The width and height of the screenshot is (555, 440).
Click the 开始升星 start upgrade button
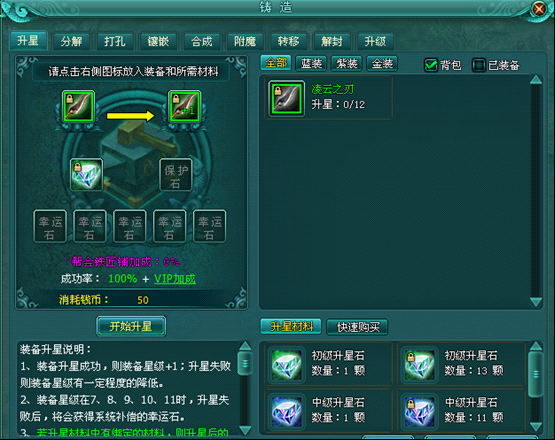click(x=131, y=326)
